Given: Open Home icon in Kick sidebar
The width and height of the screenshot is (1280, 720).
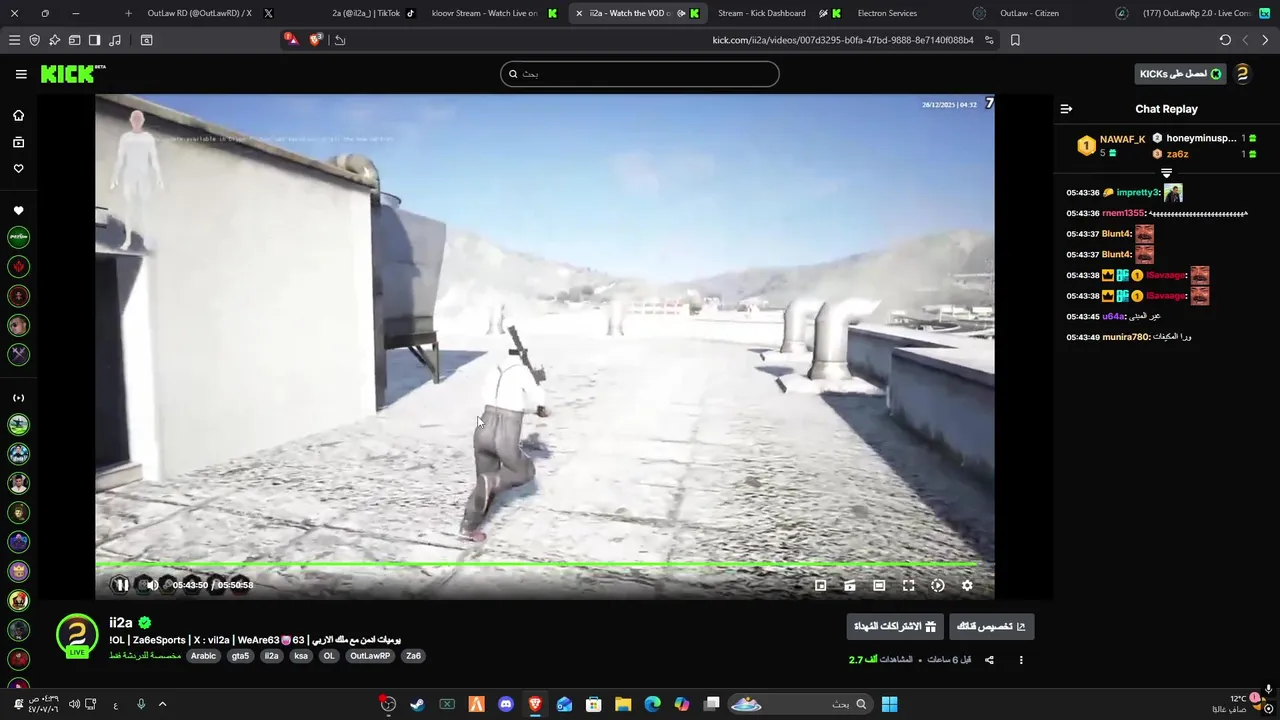Looking at the screenshot, I should [18, 115].
